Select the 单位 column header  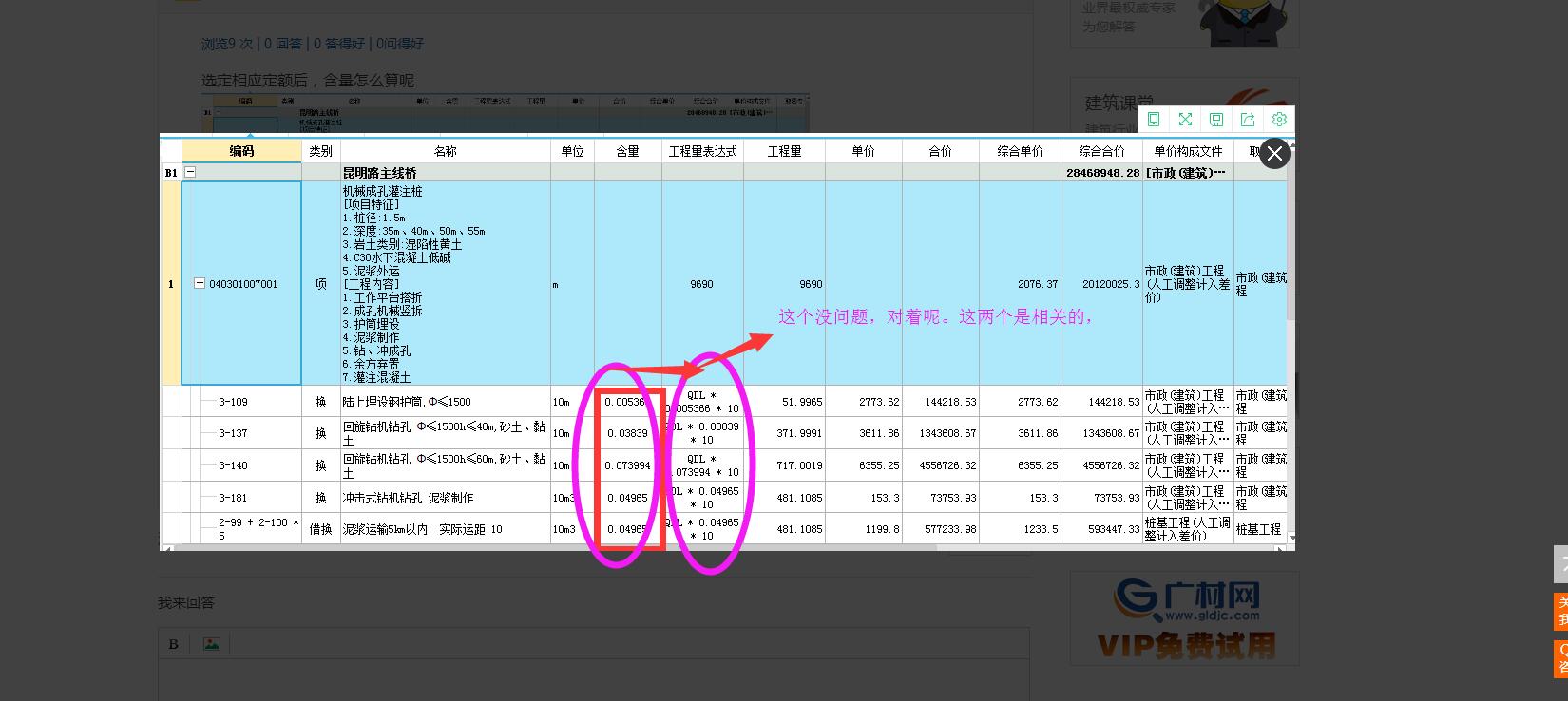(572, 151)
